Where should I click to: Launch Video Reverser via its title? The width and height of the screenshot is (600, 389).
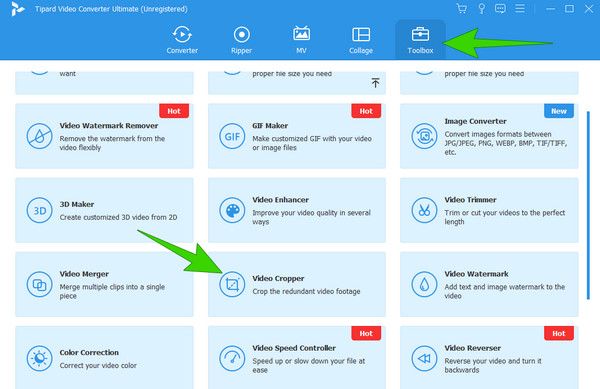[473, 348]
